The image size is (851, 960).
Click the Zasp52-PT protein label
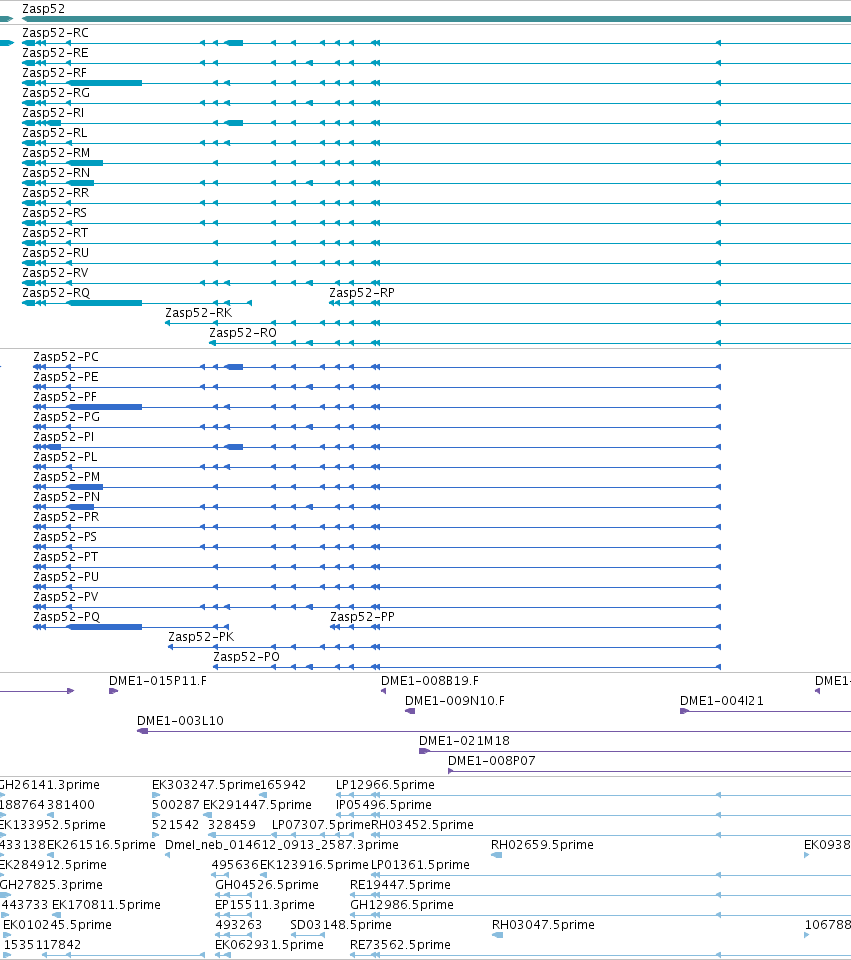[66, 557]
